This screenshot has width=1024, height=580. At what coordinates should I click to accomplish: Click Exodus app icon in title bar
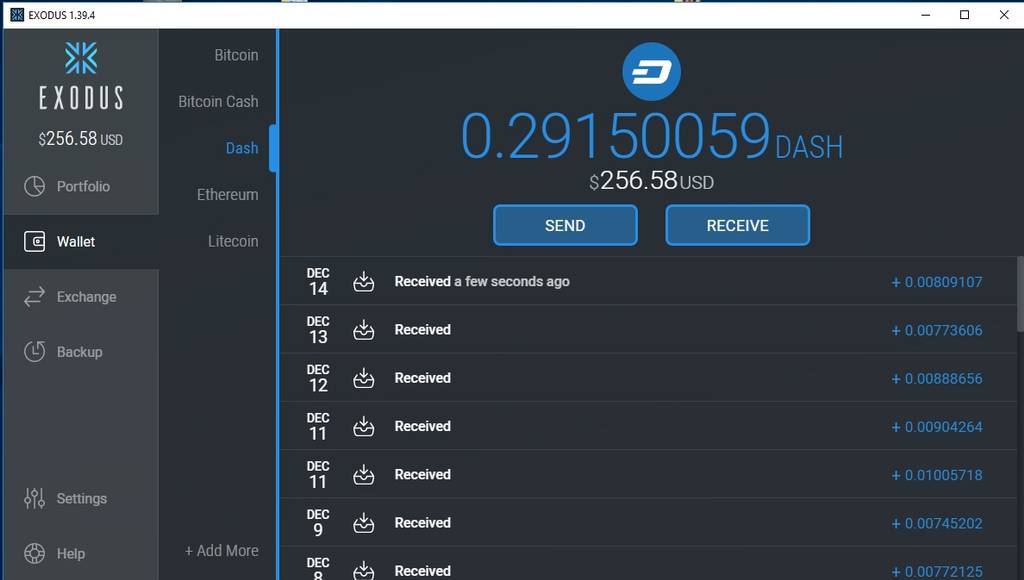(17, 14)
